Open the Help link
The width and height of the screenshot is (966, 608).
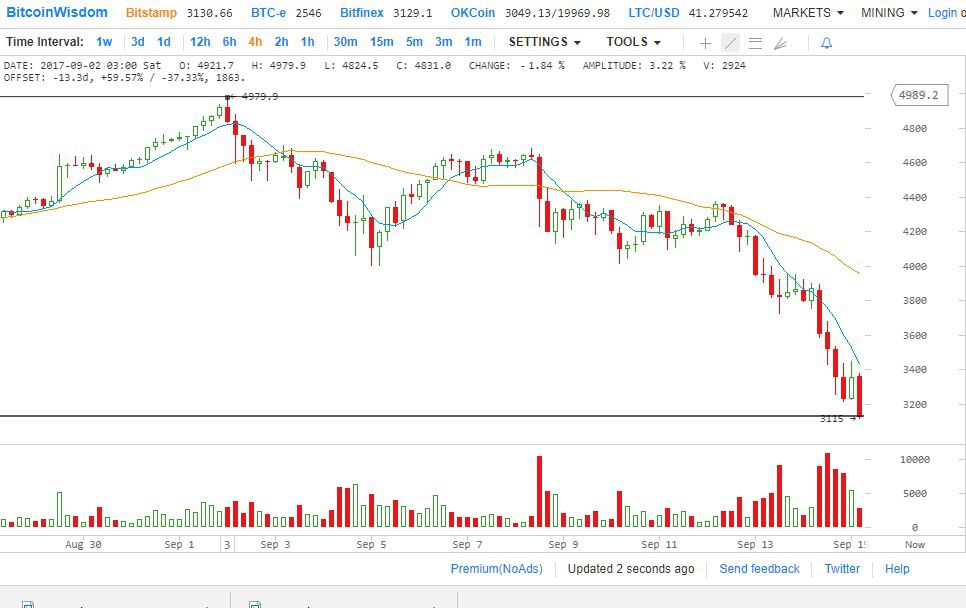[897, 569]
